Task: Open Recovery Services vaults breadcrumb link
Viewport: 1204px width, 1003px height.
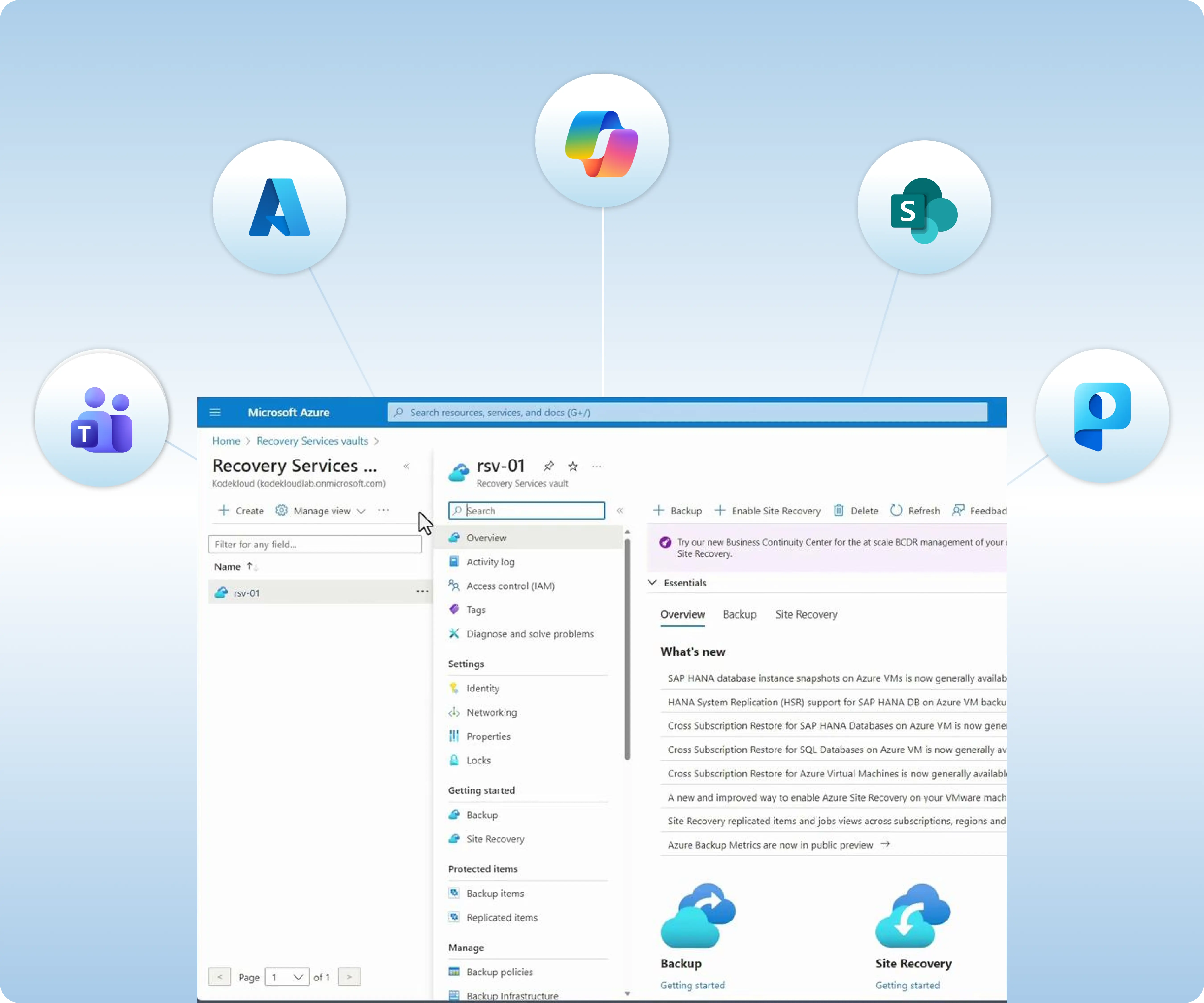Action: [312, 441]
